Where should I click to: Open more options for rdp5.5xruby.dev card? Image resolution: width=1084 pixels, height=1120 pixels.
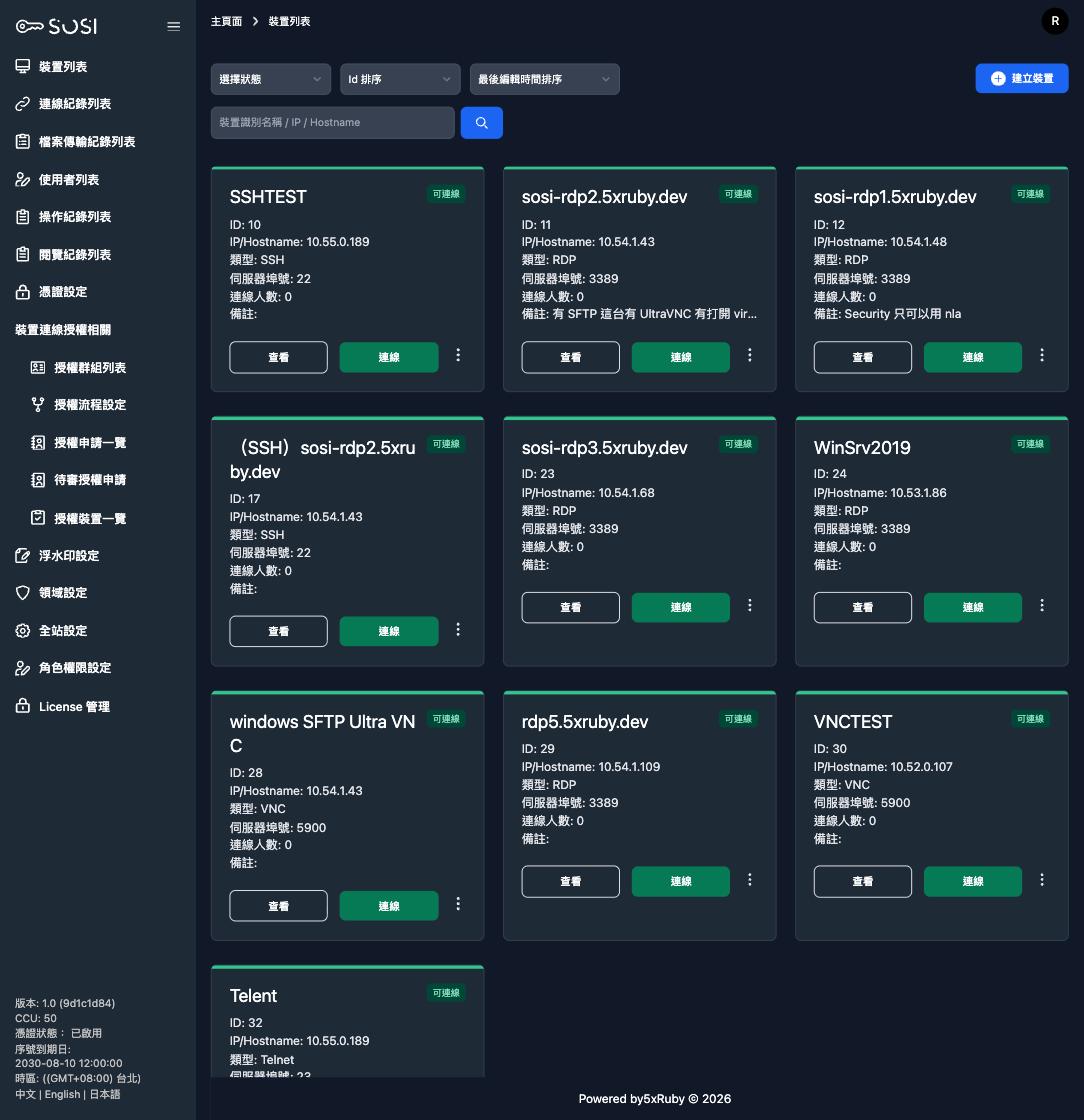750,880
